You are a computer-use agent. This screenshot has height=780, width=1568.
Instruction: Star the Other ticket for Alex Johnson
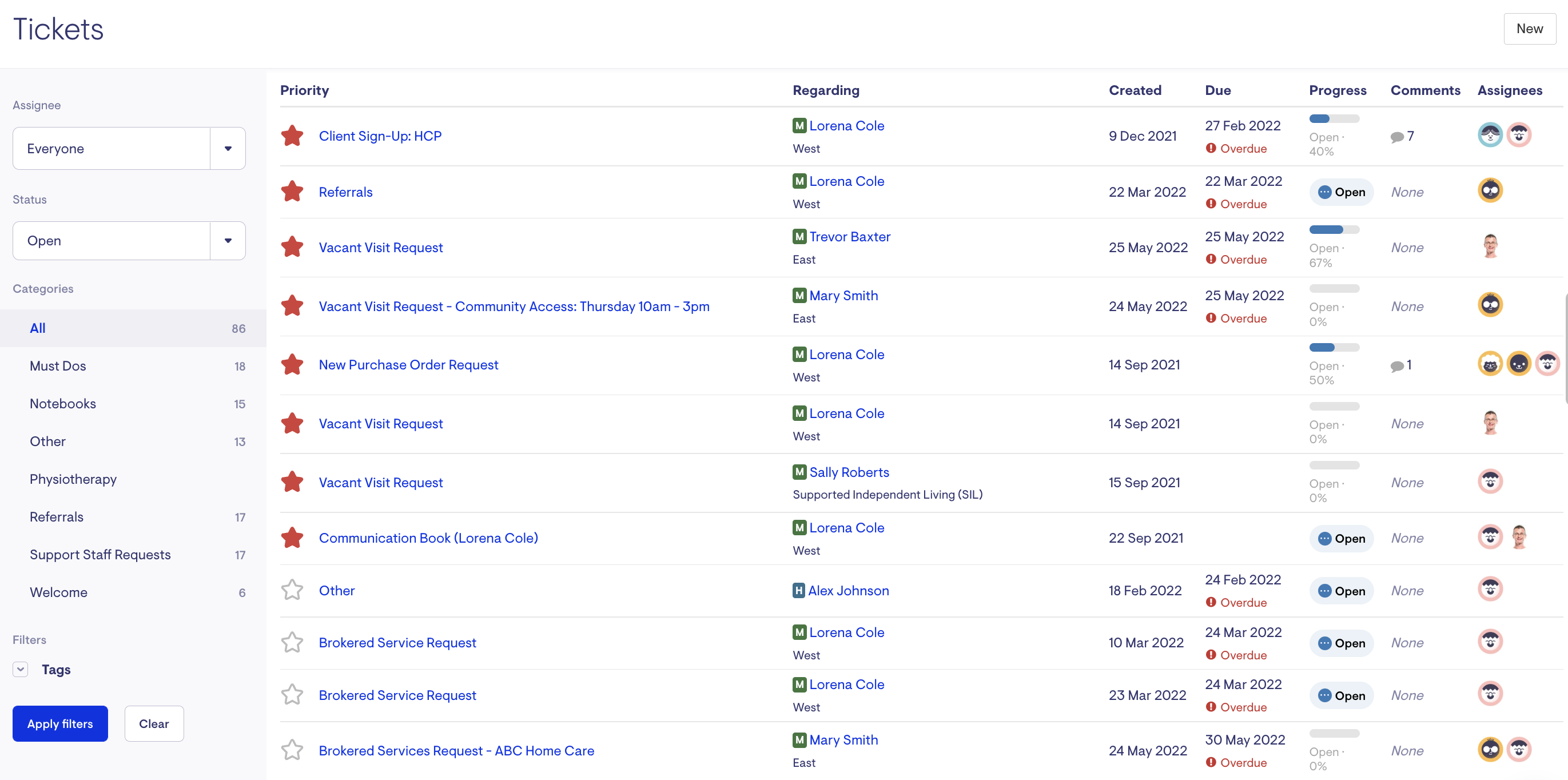point(292,590)
